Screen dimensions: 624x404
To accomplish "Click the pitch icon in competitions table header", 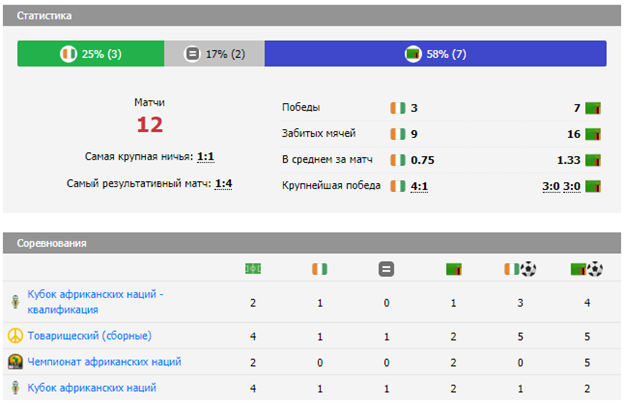I will 253,269.
